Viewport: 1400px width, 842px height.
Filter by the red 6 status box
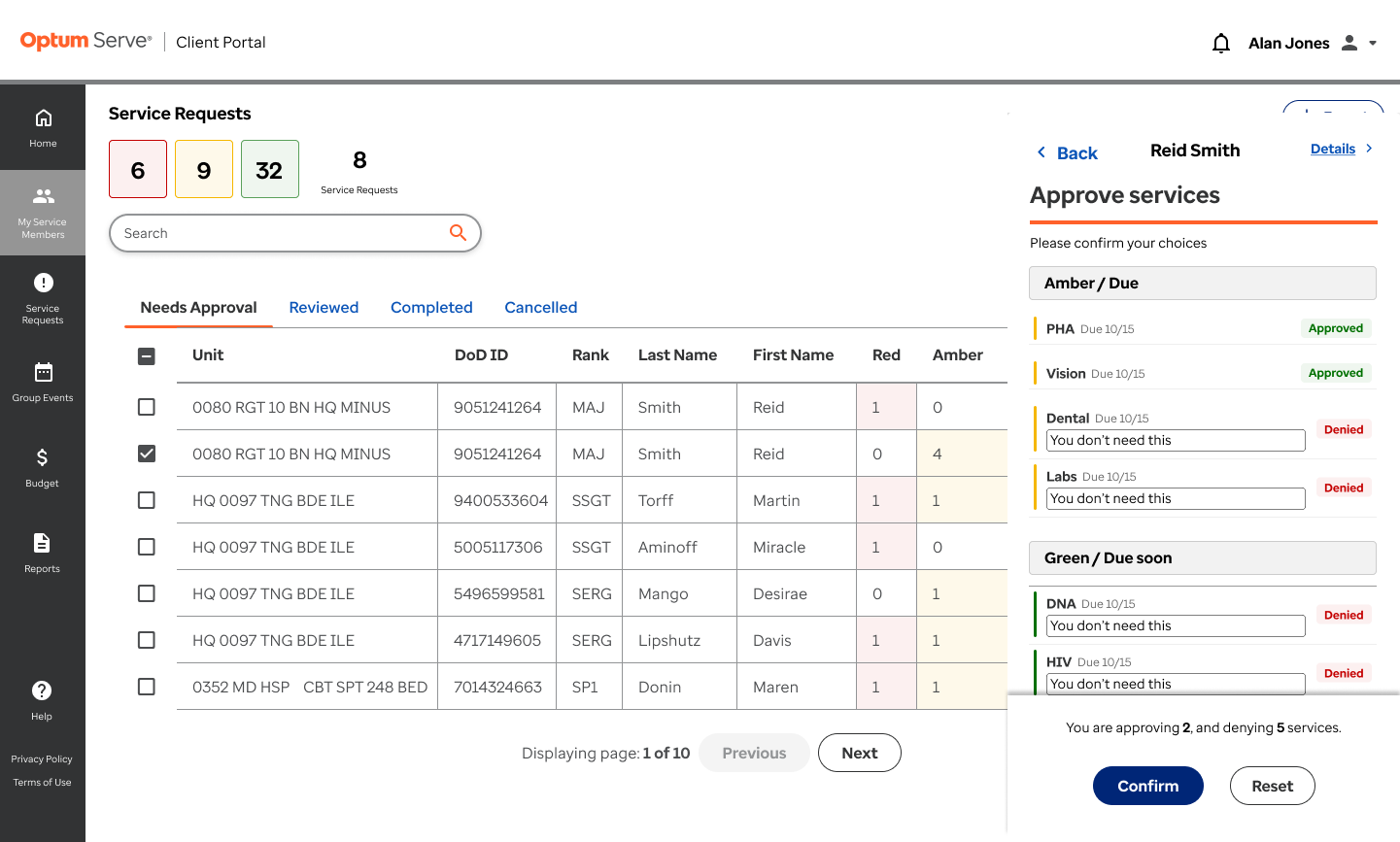click(138, 169)
